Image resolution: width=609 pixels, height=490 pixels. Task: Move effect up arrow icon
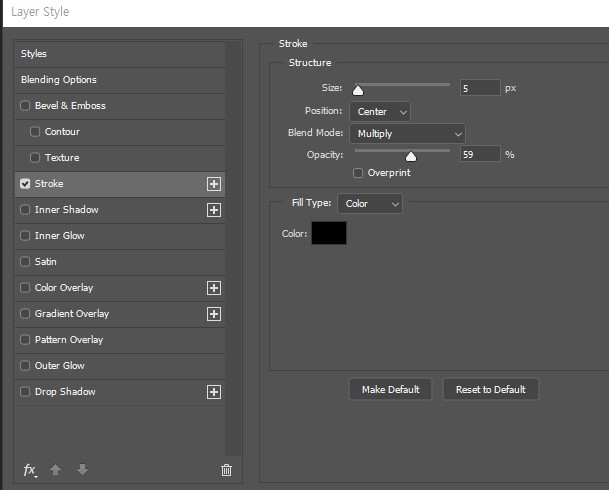[56, 470]
